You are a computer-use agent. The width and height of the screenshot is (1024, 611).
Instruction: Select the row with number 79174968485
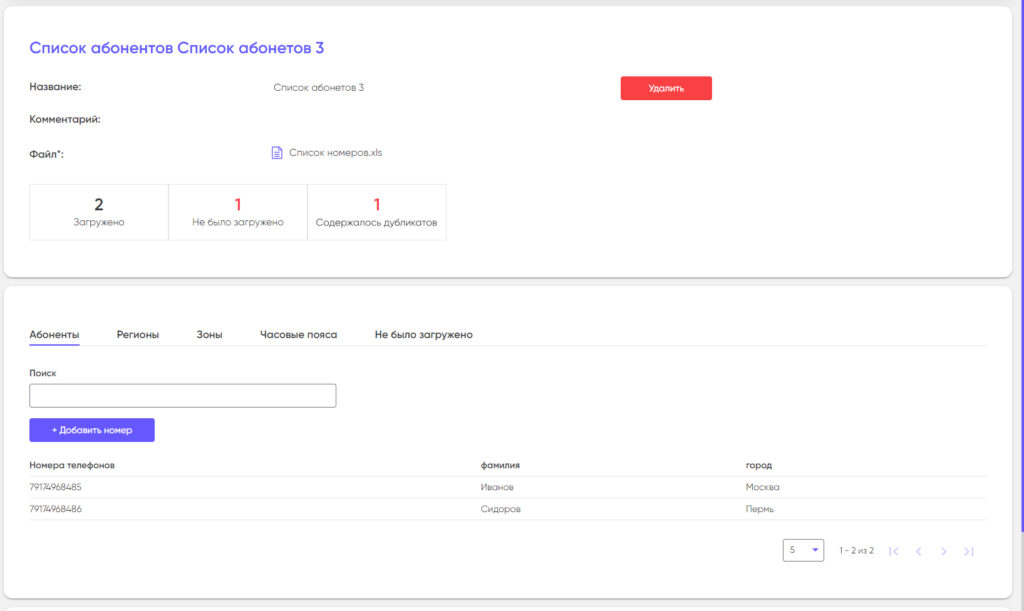click(56, 487)
